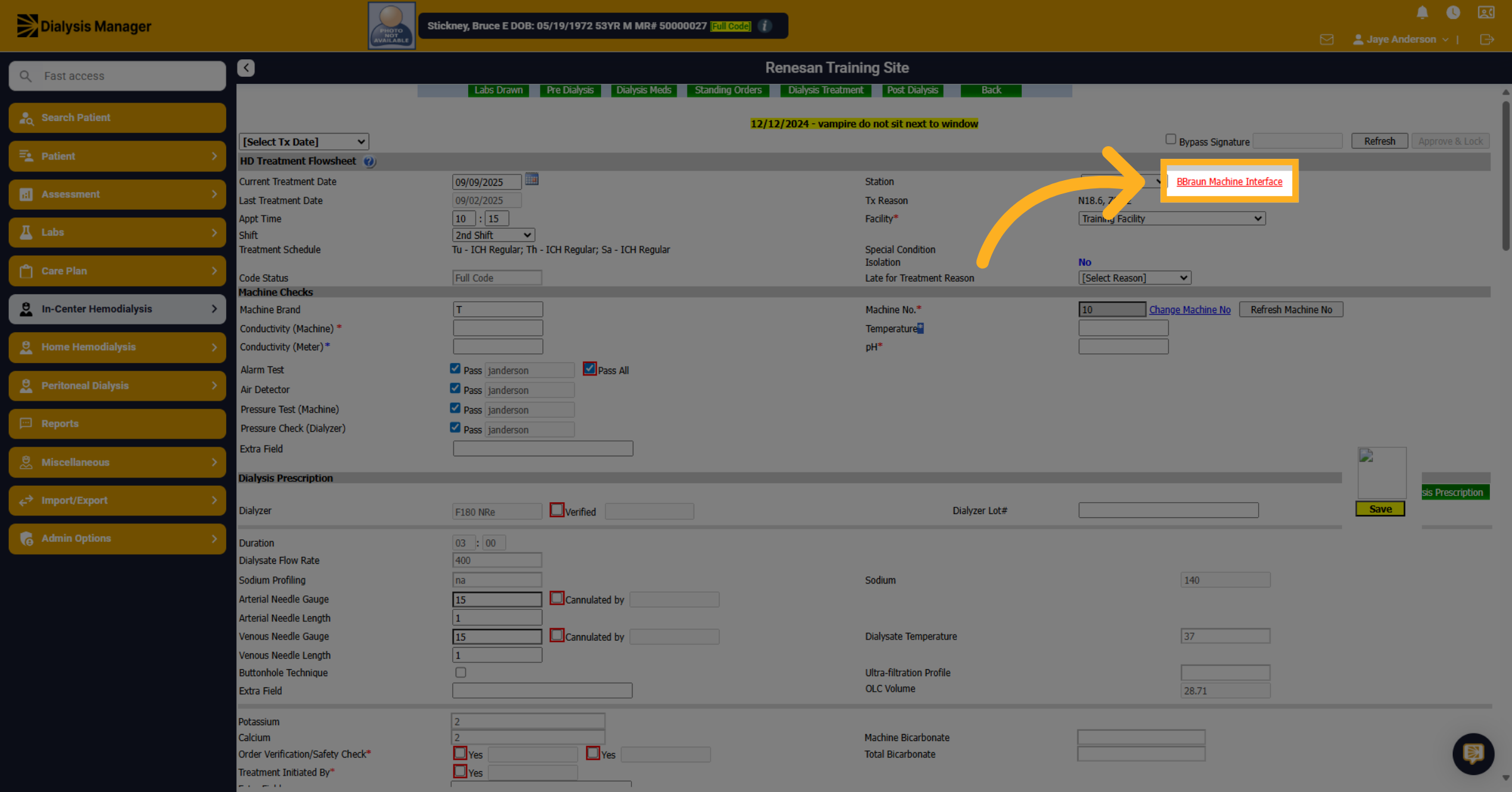Check the Buttonhole Technique checkbox
The width and height of the screenshot is (1512, 792).
[x=461, y=673]
